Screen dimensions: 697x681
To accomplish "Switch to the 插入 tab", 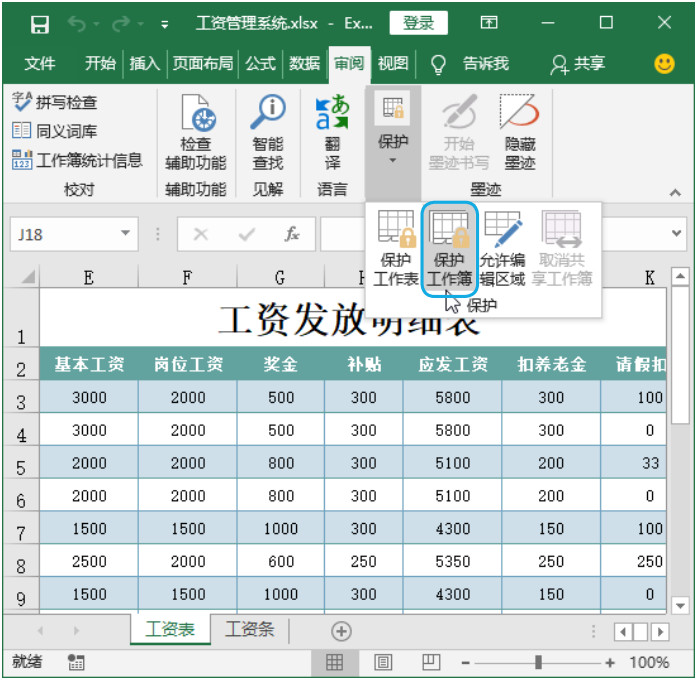I will pos(144,64).
